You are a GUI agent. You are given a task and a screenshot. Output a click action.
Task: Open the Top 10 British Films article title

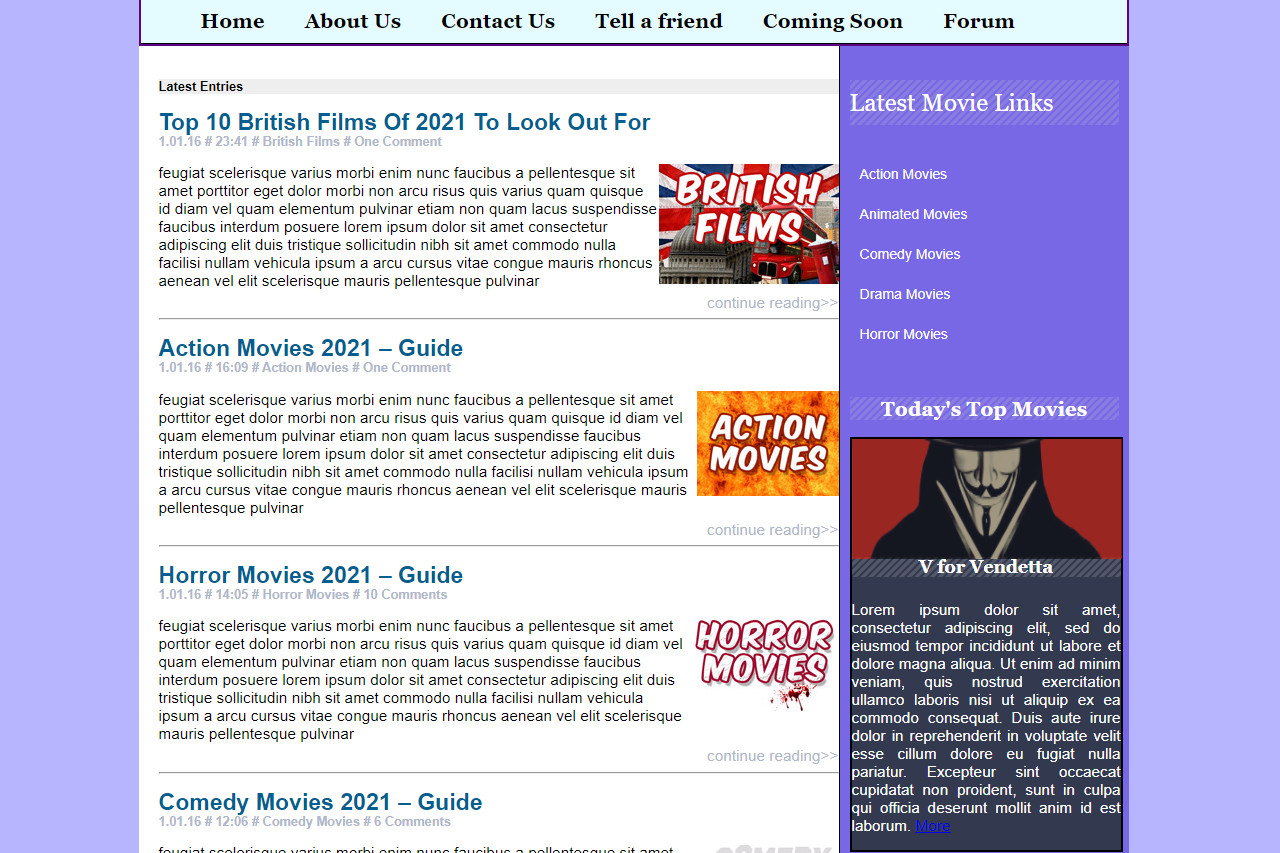[x=404, y=122]
